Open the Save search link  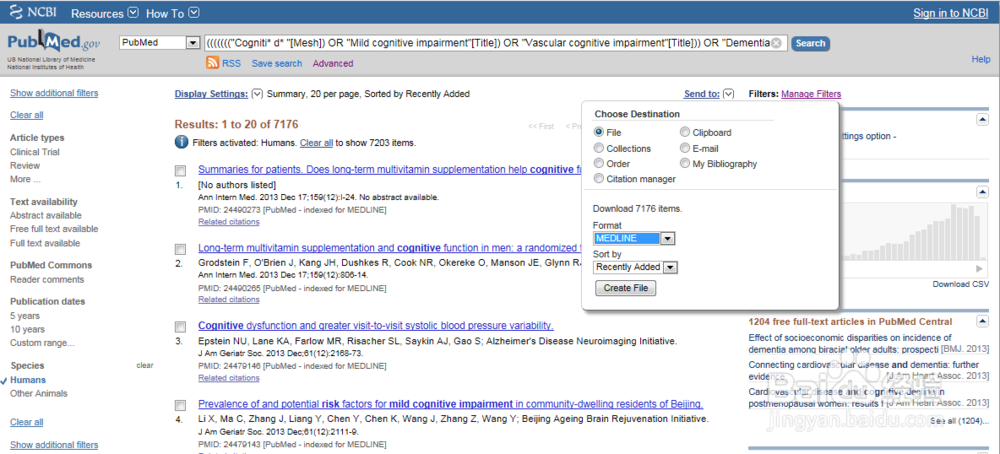(277, 63)
